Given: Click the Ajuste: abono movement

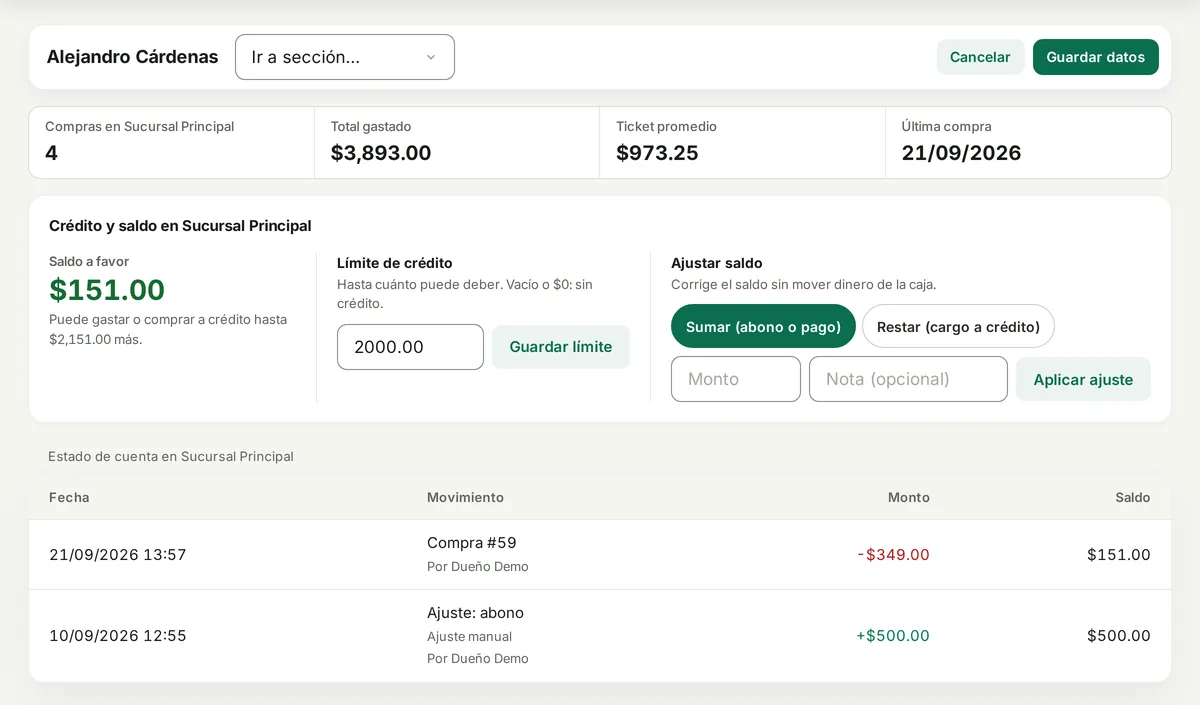Looking at the screenshot, I should click(x=475, y=613).
